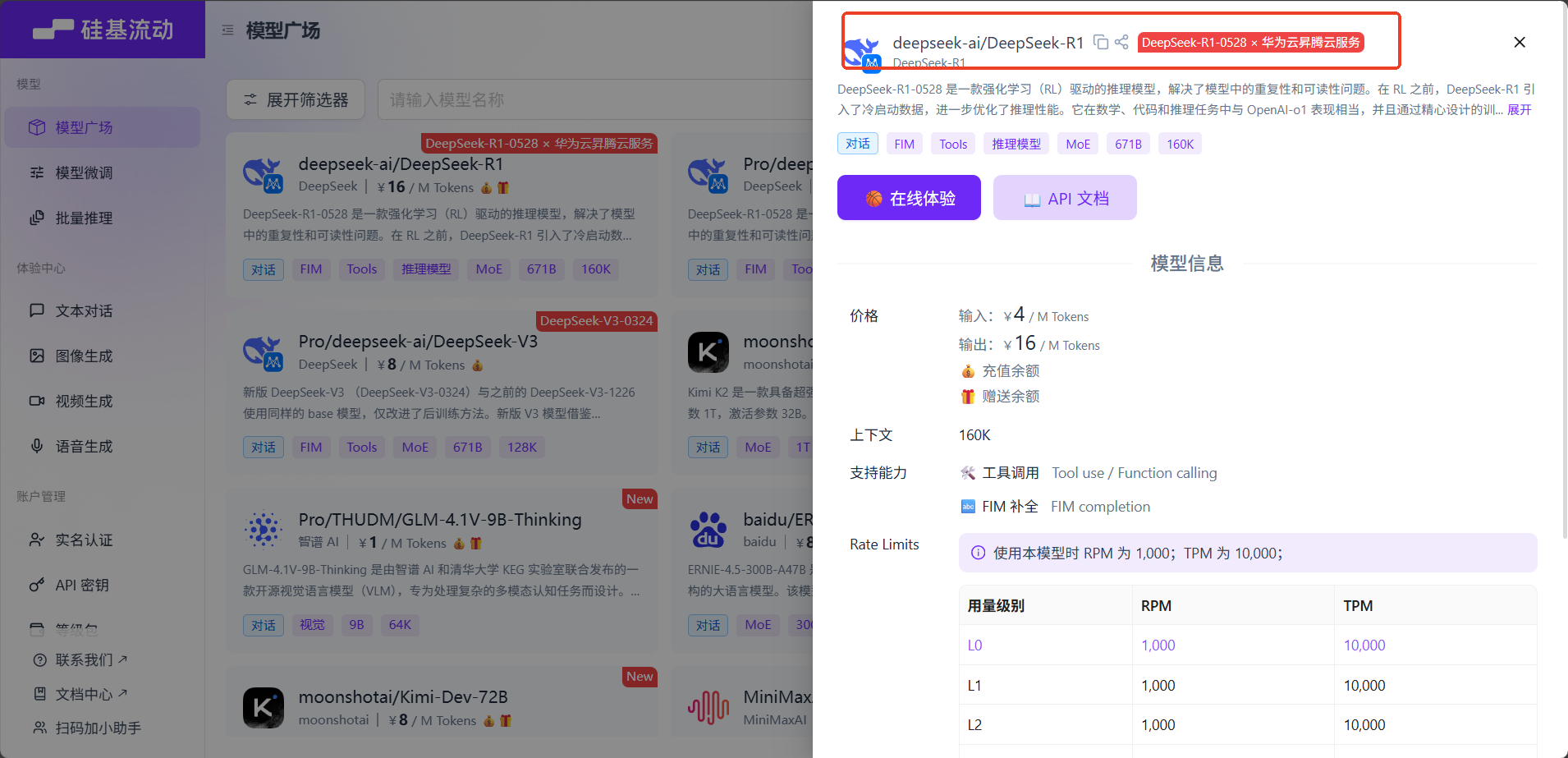
Task: Click the 在线体验 button
Action: 909,197
